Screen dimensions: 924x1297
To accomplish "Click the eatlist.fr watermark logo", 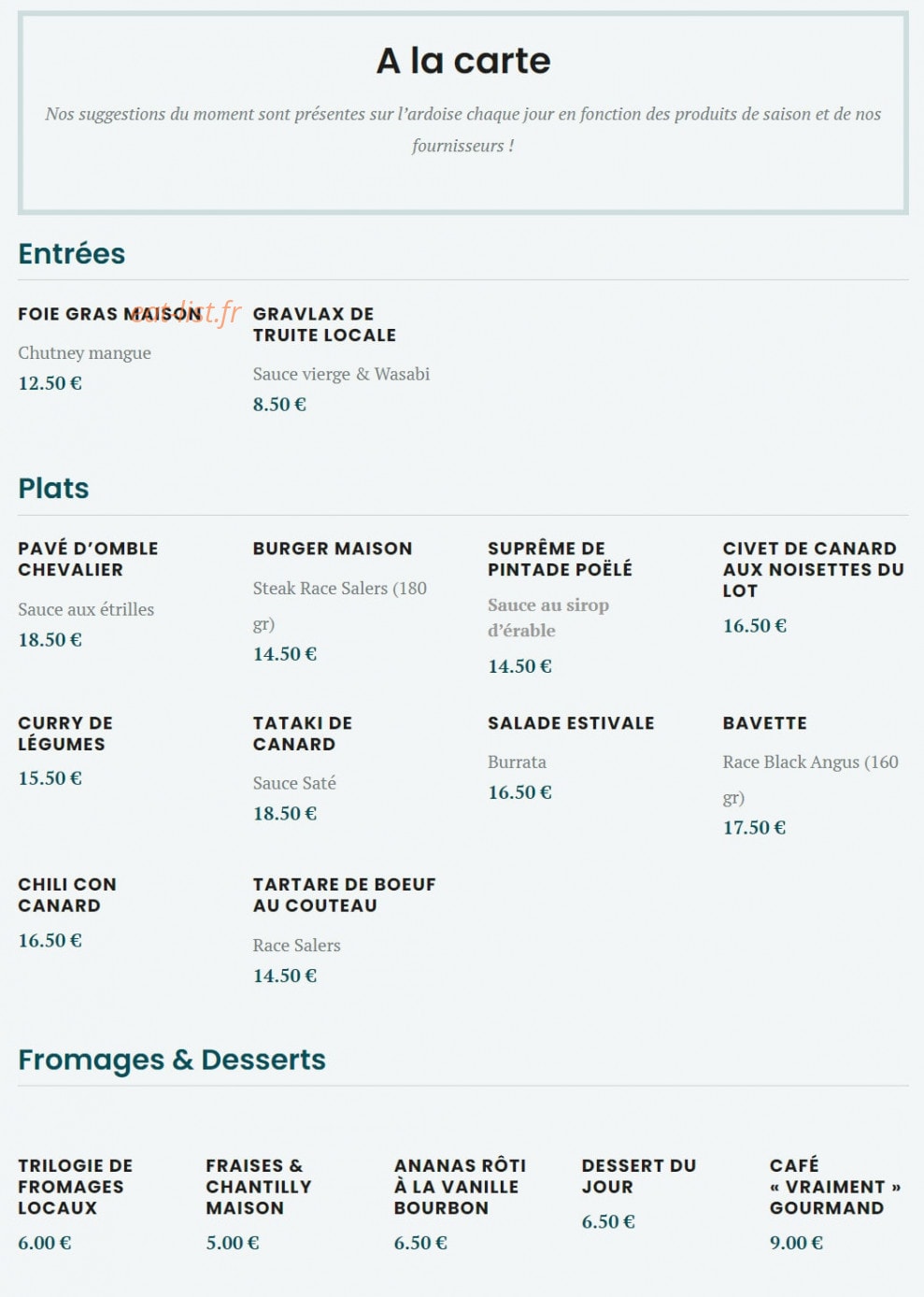I will click(185, 313).
